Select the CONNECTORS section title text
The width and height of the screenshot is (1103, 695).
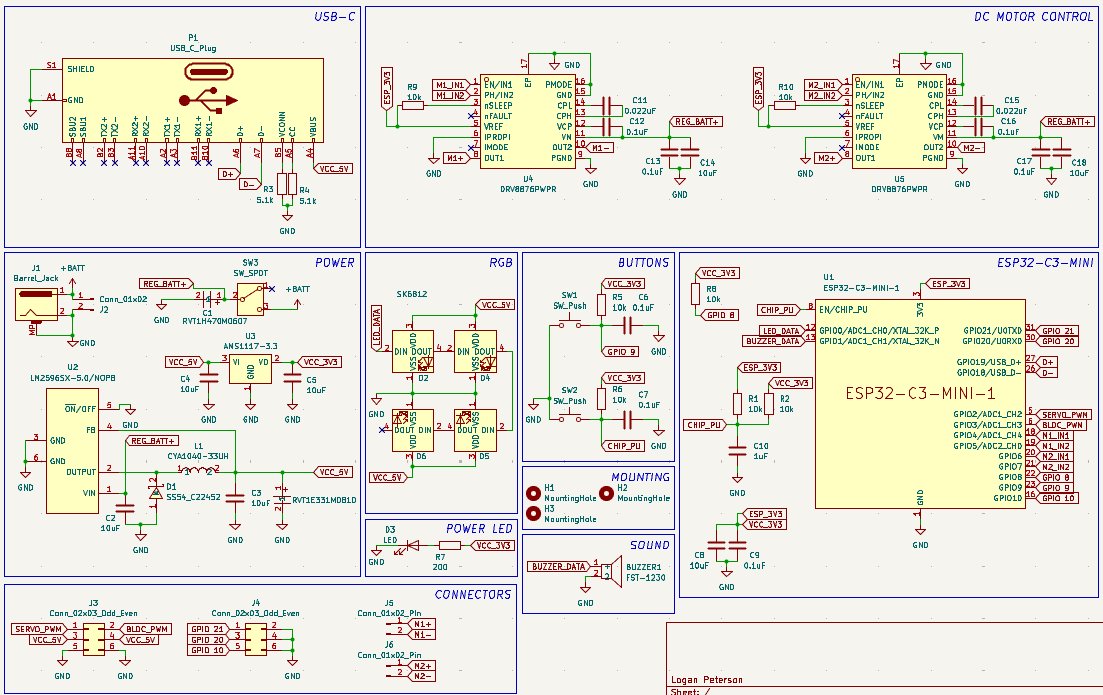tap(473, 594)
